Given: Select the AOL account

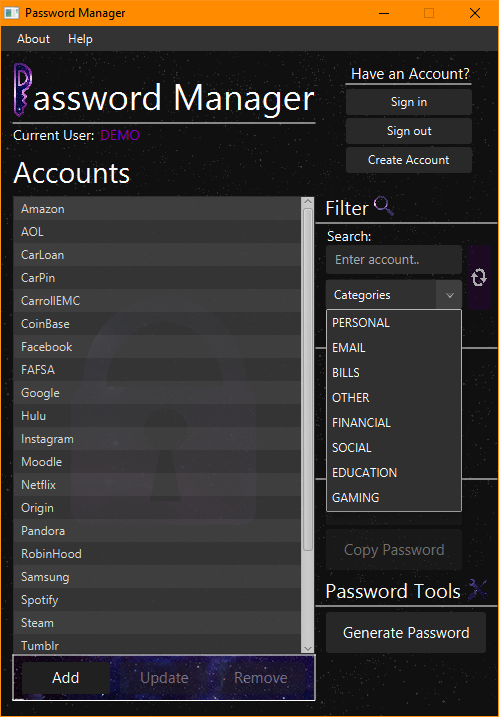Looking at the screenshot, I should [x=157, y=232].
